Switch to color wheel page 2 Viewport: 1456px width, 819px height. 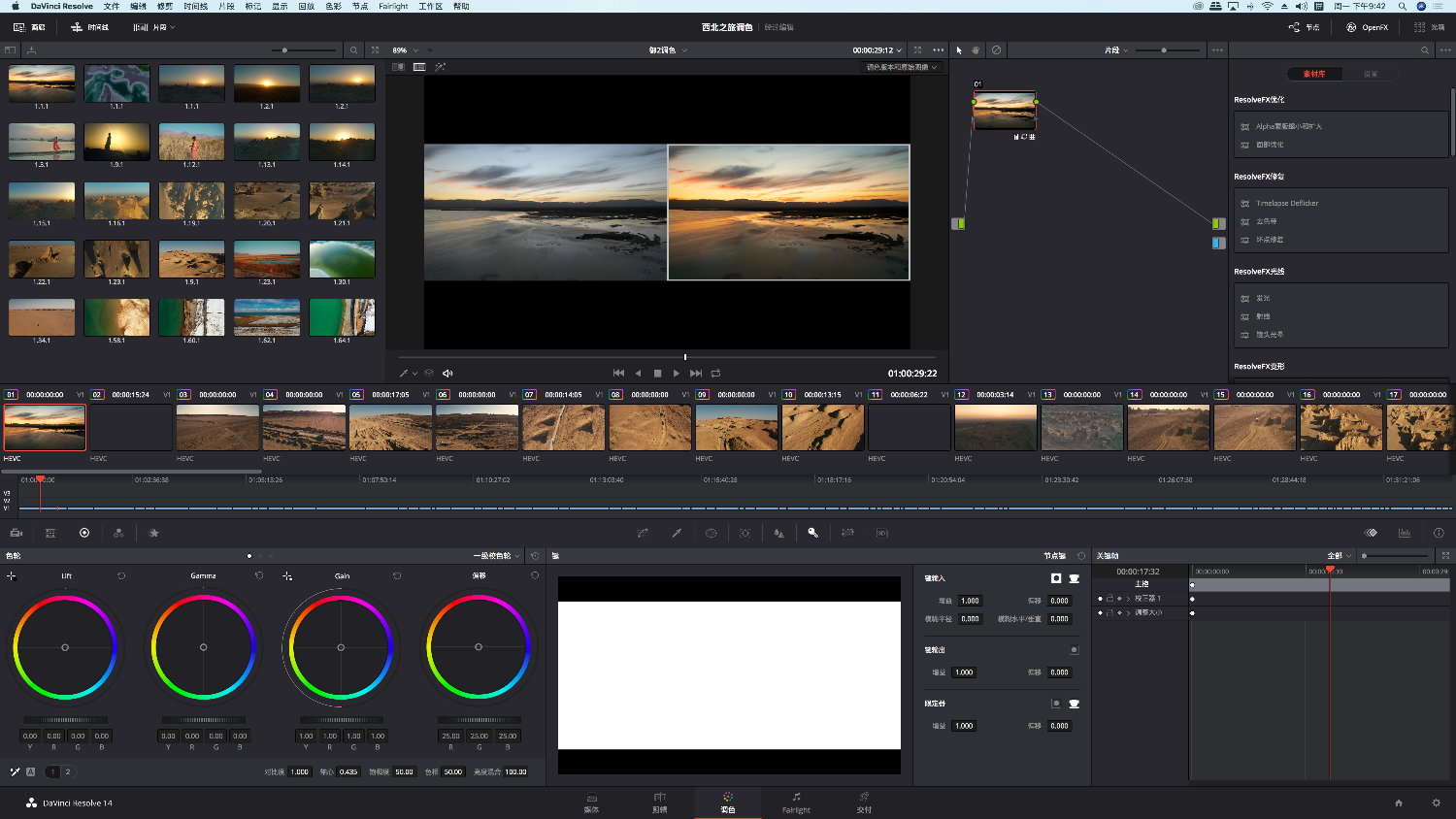[x=67, y=772]
